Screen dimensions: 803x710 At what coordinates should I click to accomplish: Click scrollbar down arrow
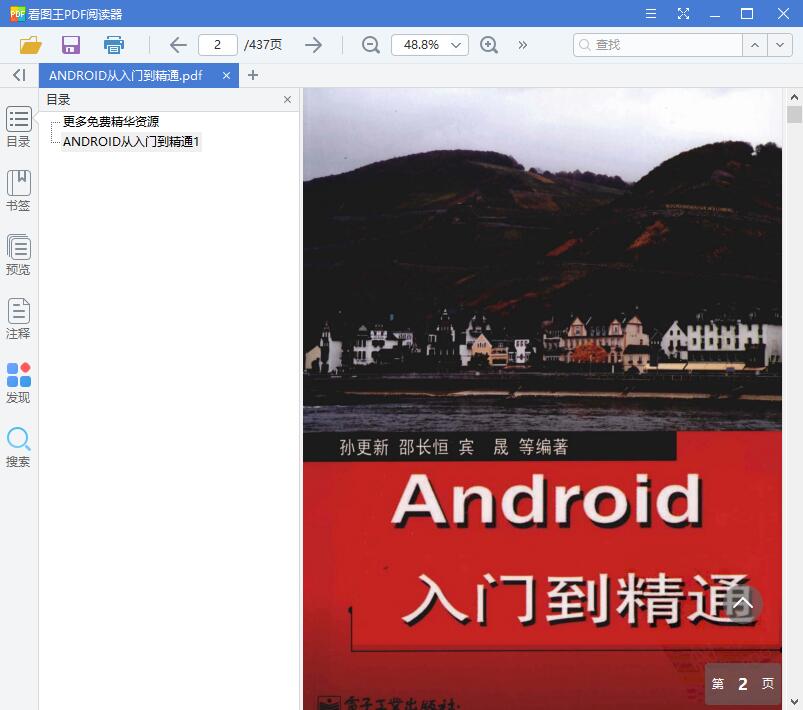coord(794,702)
